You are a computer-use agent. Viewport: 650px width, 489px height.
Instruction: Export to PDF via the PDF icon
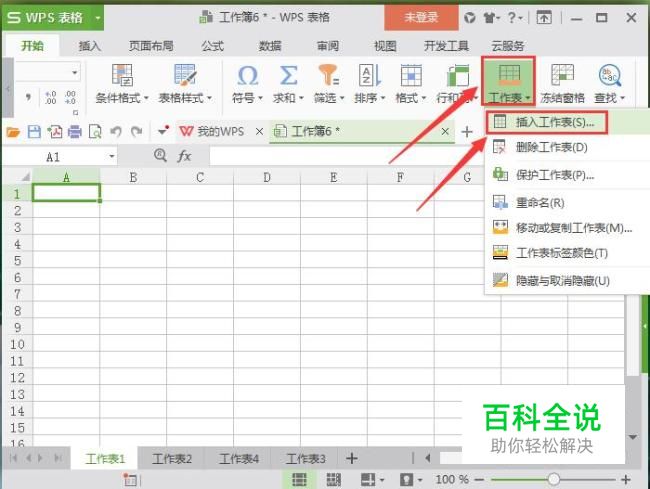pos(55,132)
